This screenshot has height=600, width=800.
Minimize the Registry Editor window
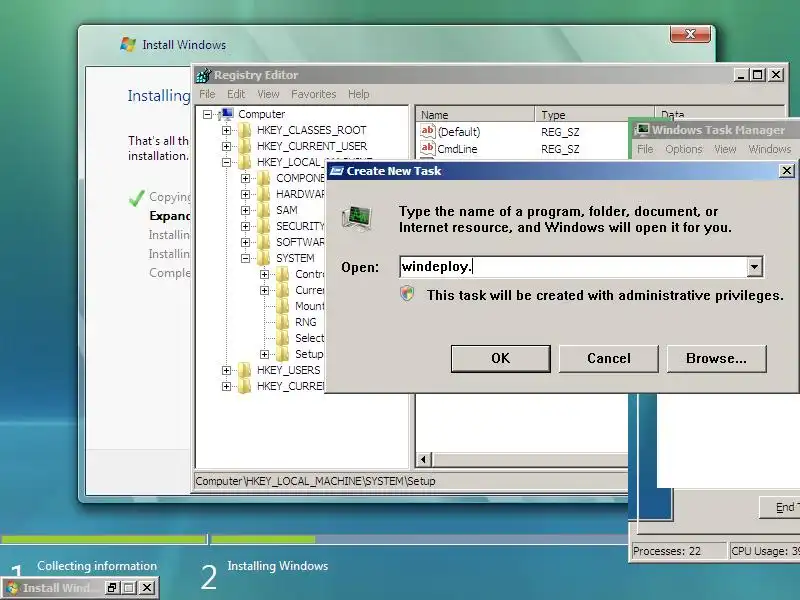point(741,75)
